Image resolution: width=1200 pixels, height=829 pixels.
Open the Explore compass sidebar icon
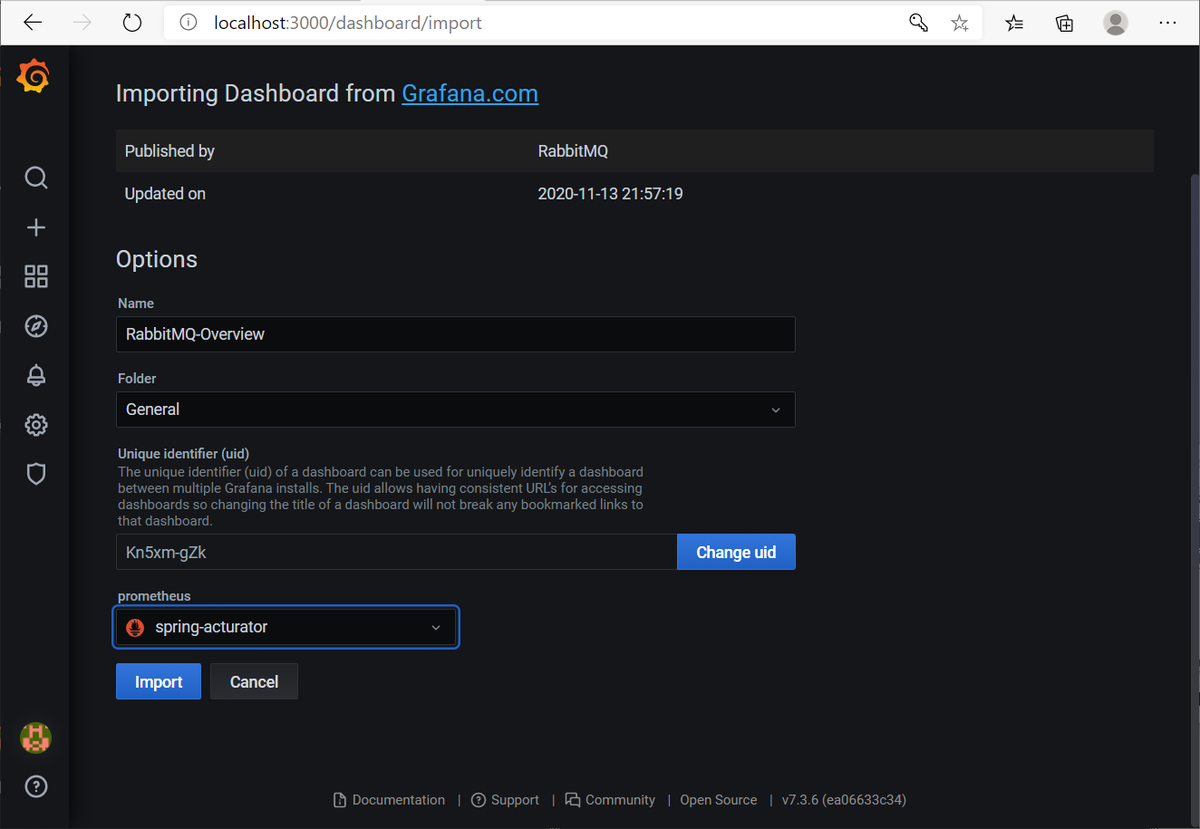point(36,326)
